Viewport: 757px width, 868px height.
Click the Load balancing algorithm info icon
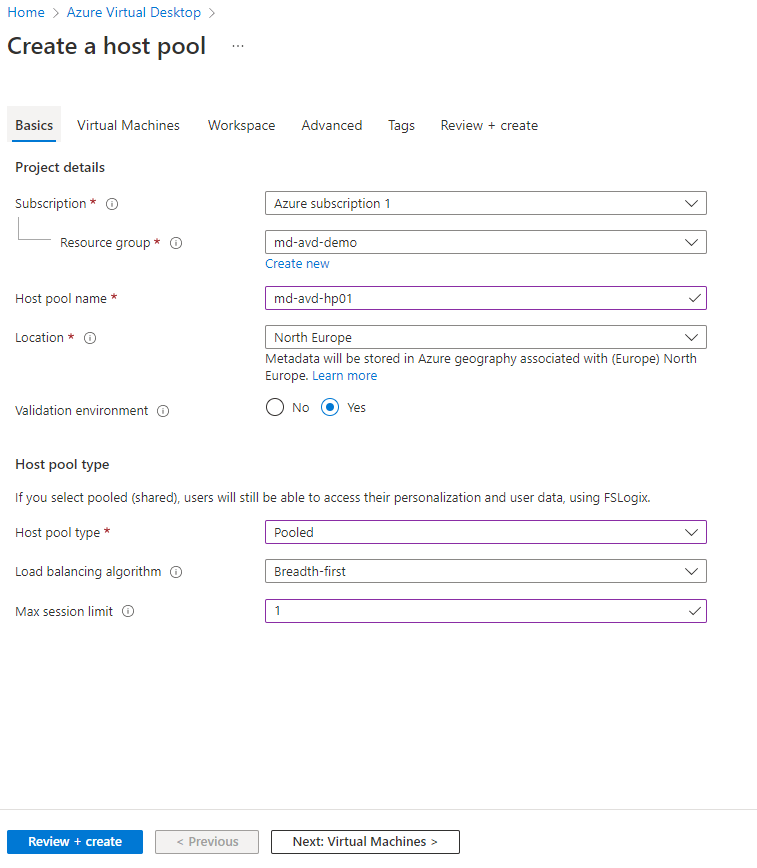(176, 572)
